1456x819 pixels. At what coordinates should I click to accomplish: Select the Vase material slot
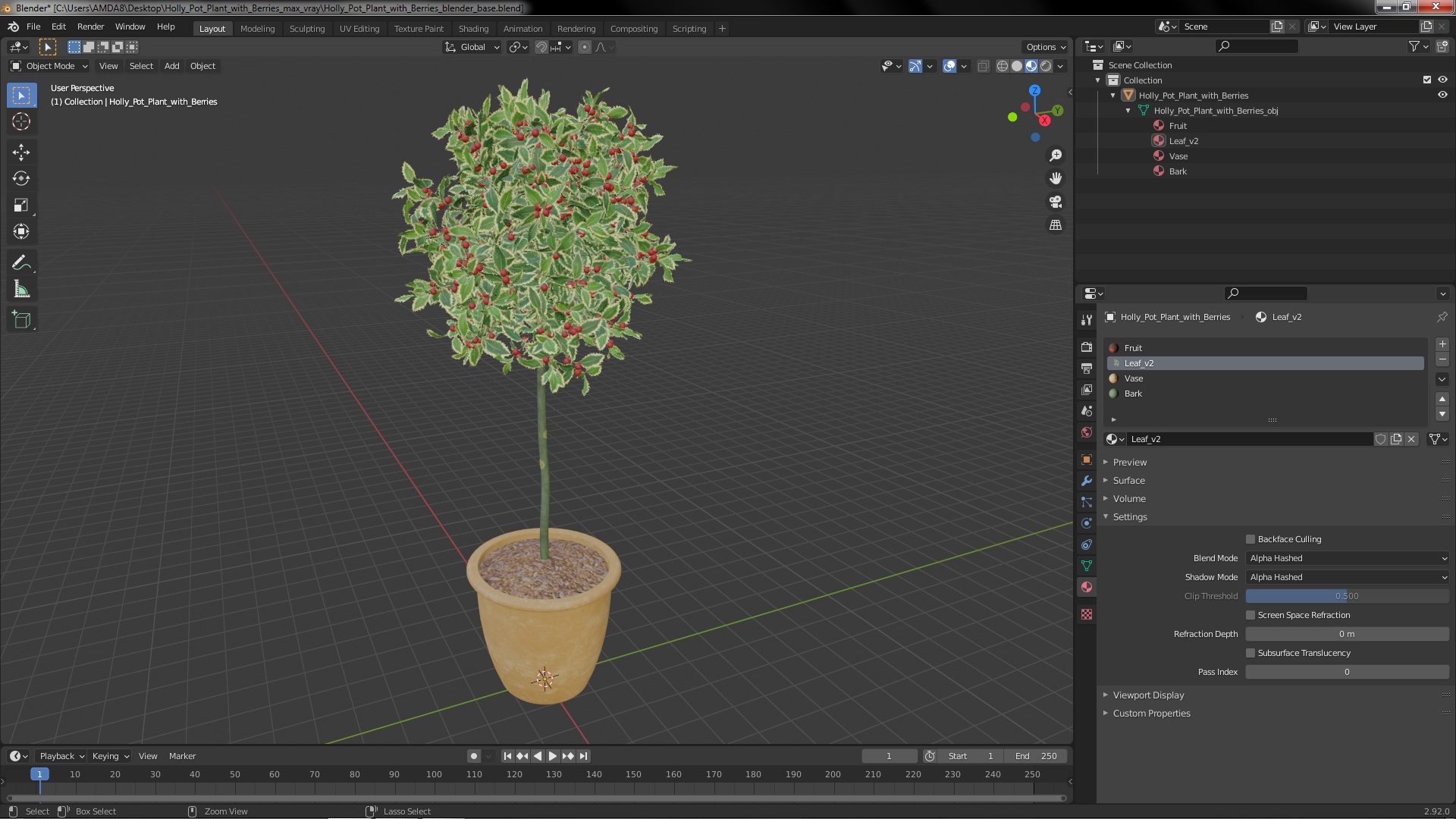click(1265, 378)
